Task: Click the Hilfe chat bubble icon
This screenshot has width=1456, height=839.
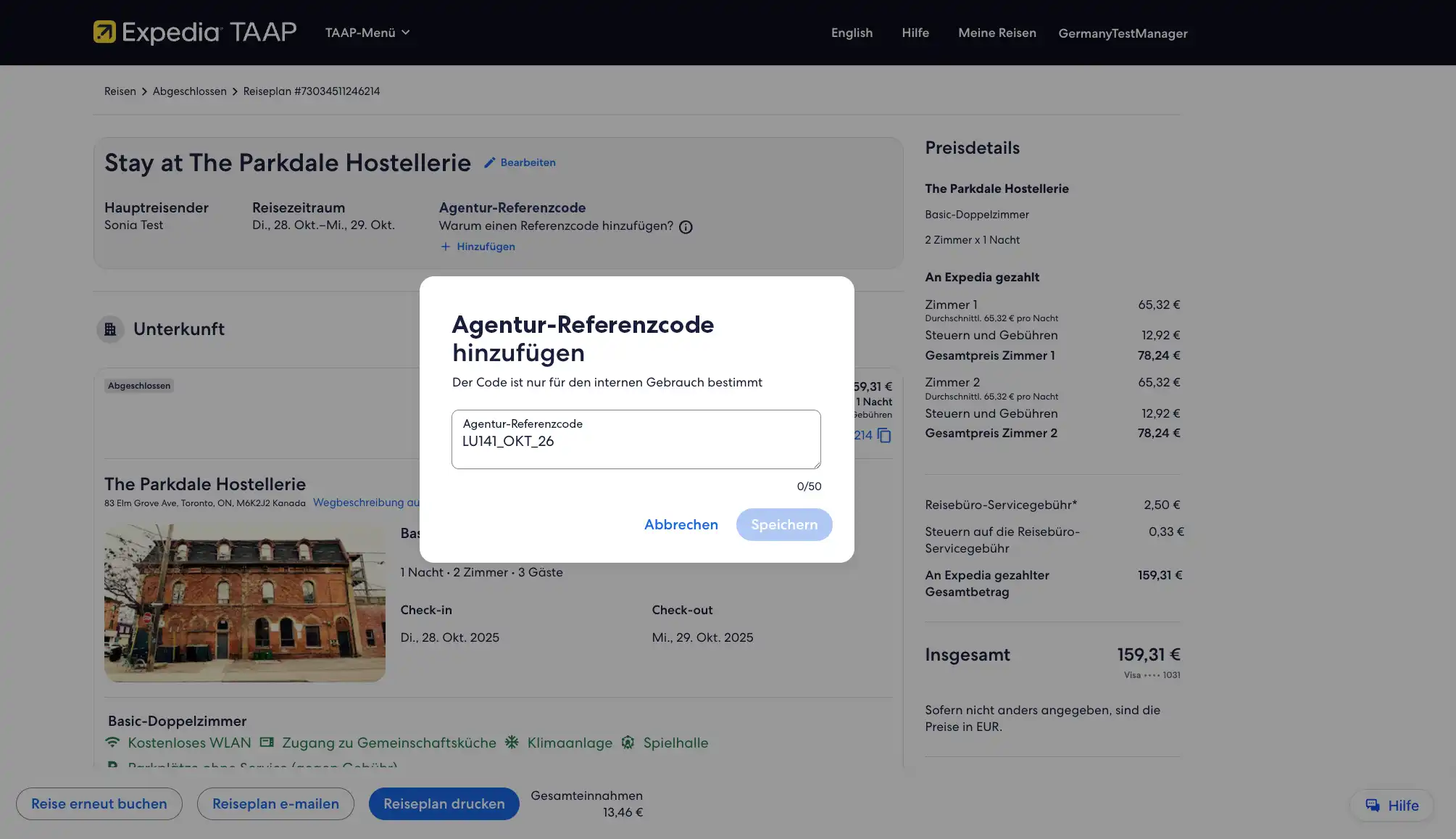Action: pyautogui.click(x=1373, y=805)
